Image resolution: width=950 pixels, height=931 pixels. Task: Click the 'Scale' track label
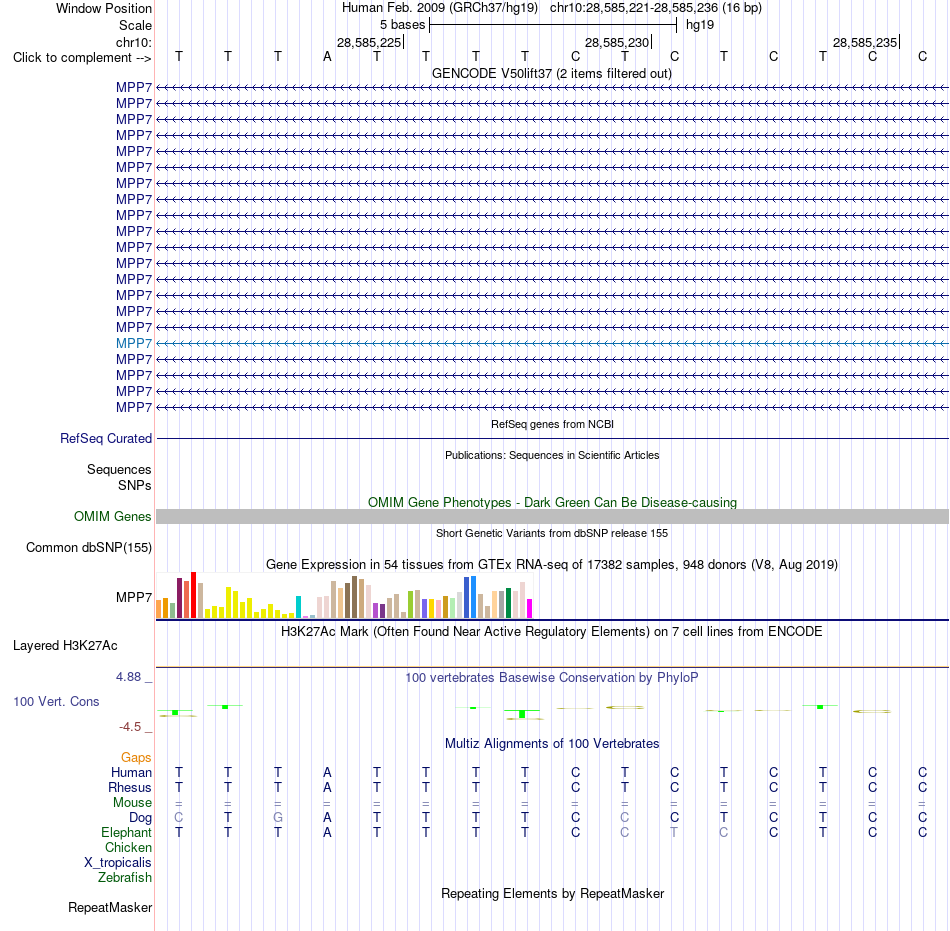click(x=135, y=25)
